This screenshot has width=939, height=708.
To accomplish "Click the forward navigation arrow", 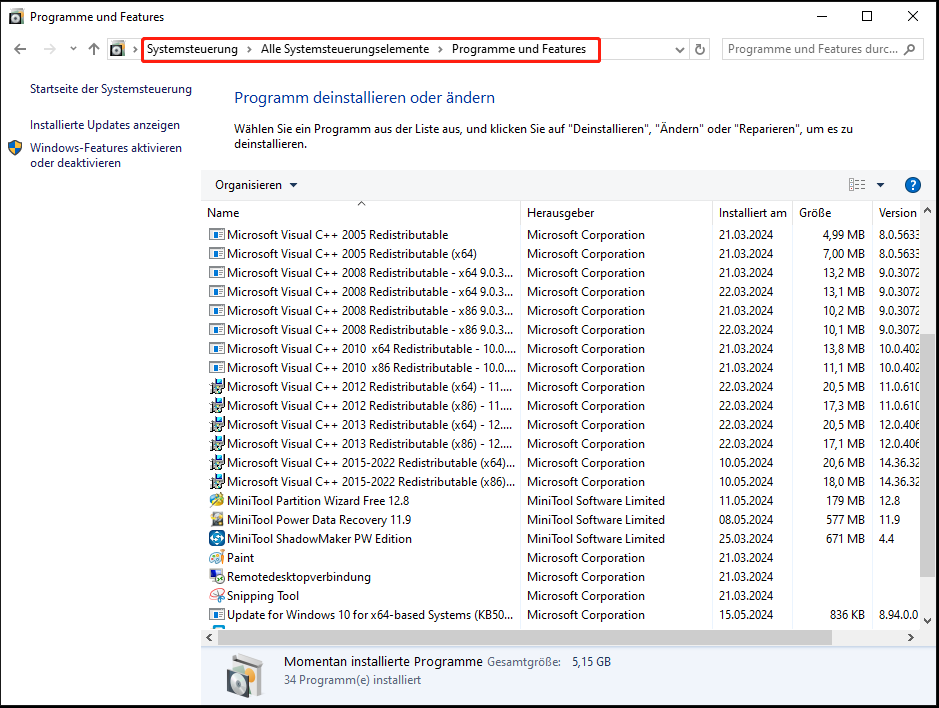I will [50, 49].
